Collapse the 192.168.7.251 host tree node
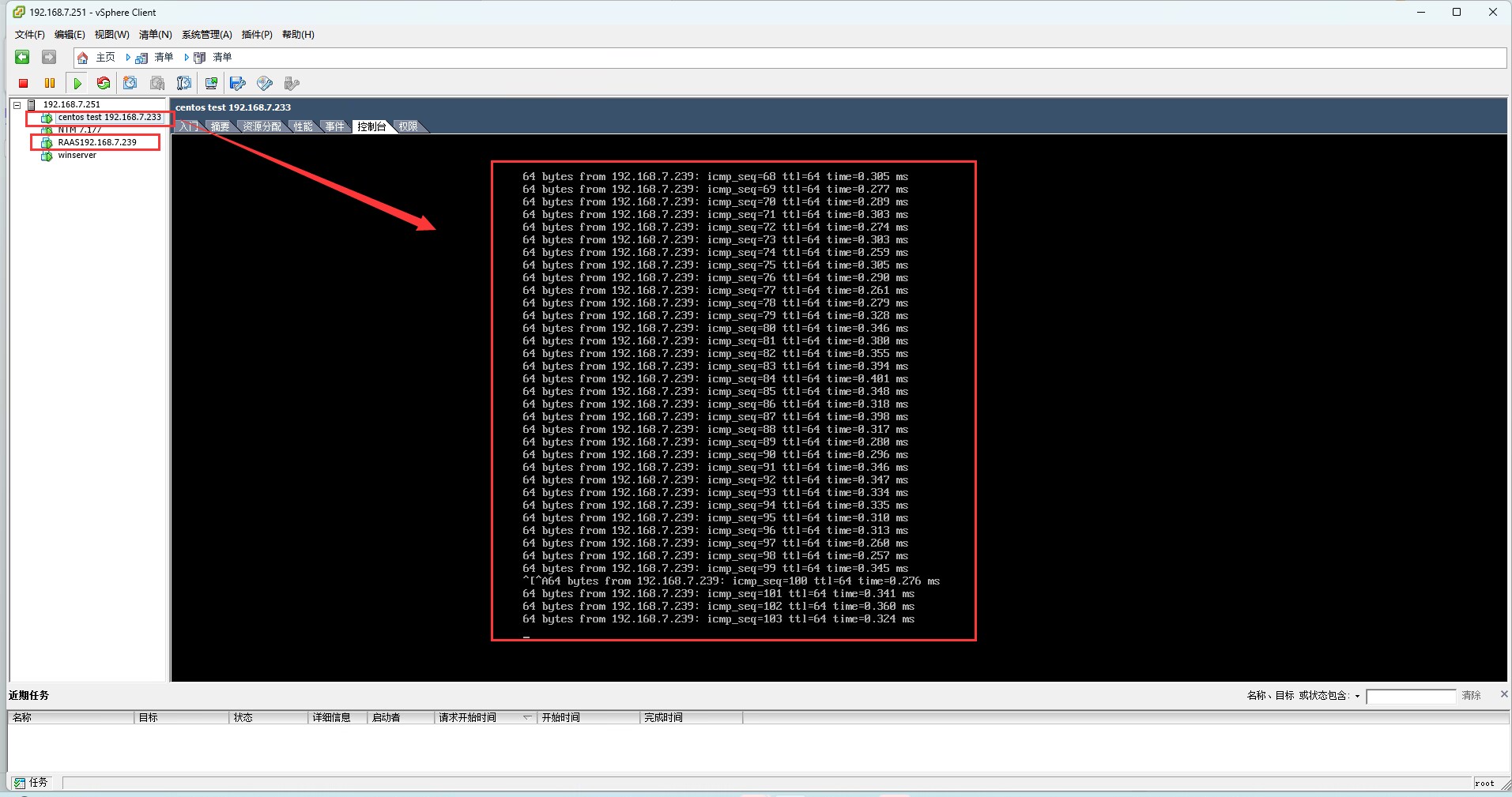Screen dimensions: 1512x797 click(x=17, y=104)
